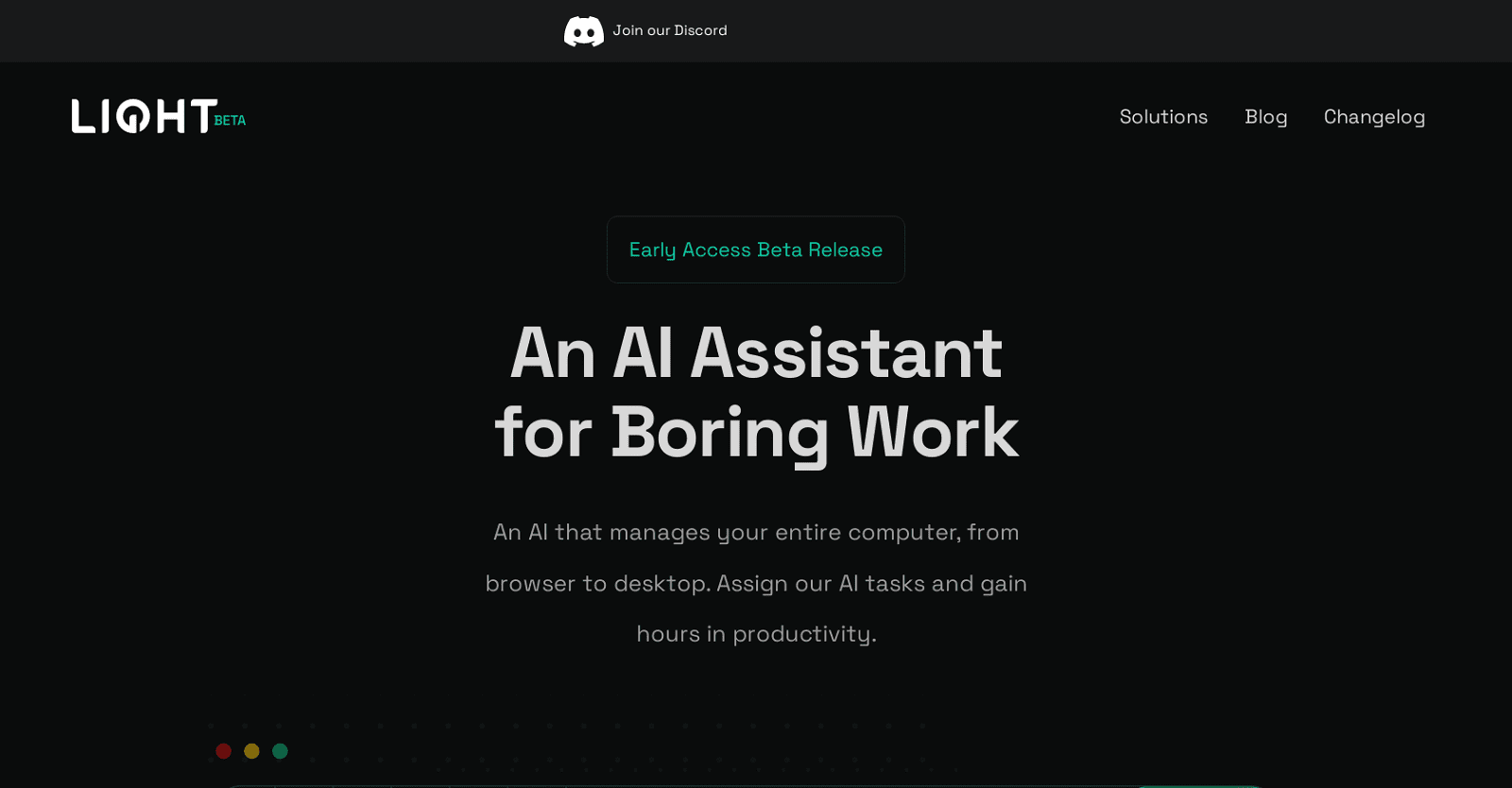This screenshot has height=788, width=1512.
Task: Click the 'manages your entire computer' text line
Action: (x=755, y=532)
